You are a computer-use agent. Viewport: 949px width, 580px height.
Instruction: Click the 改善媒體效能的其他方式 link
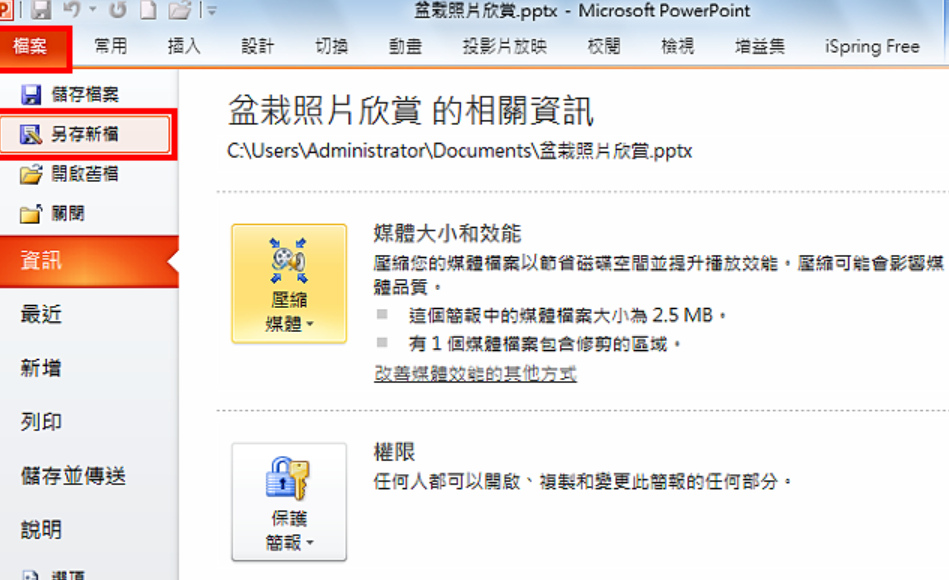click(x=476, y=374)
